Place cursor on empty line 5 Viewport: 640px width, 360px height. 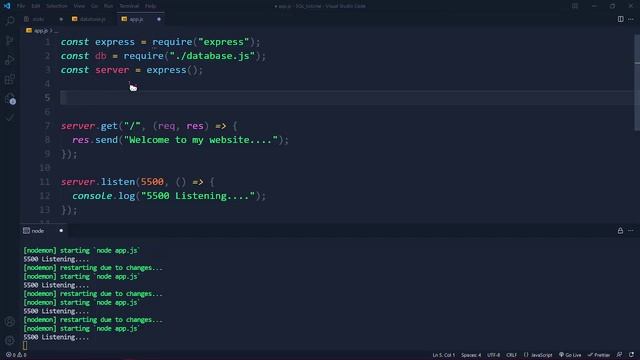346,98
